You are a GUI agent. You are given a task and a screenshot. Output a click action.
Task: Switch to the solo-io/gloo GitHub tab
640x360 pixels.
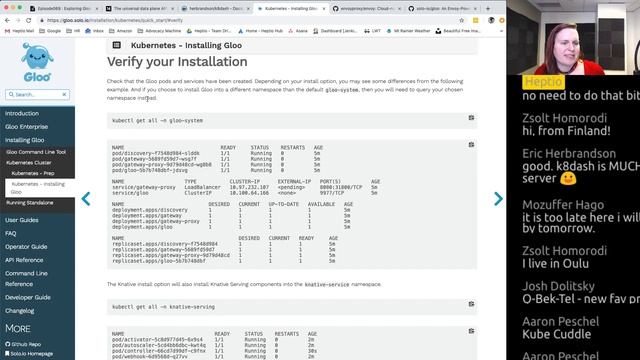(442, 8)
